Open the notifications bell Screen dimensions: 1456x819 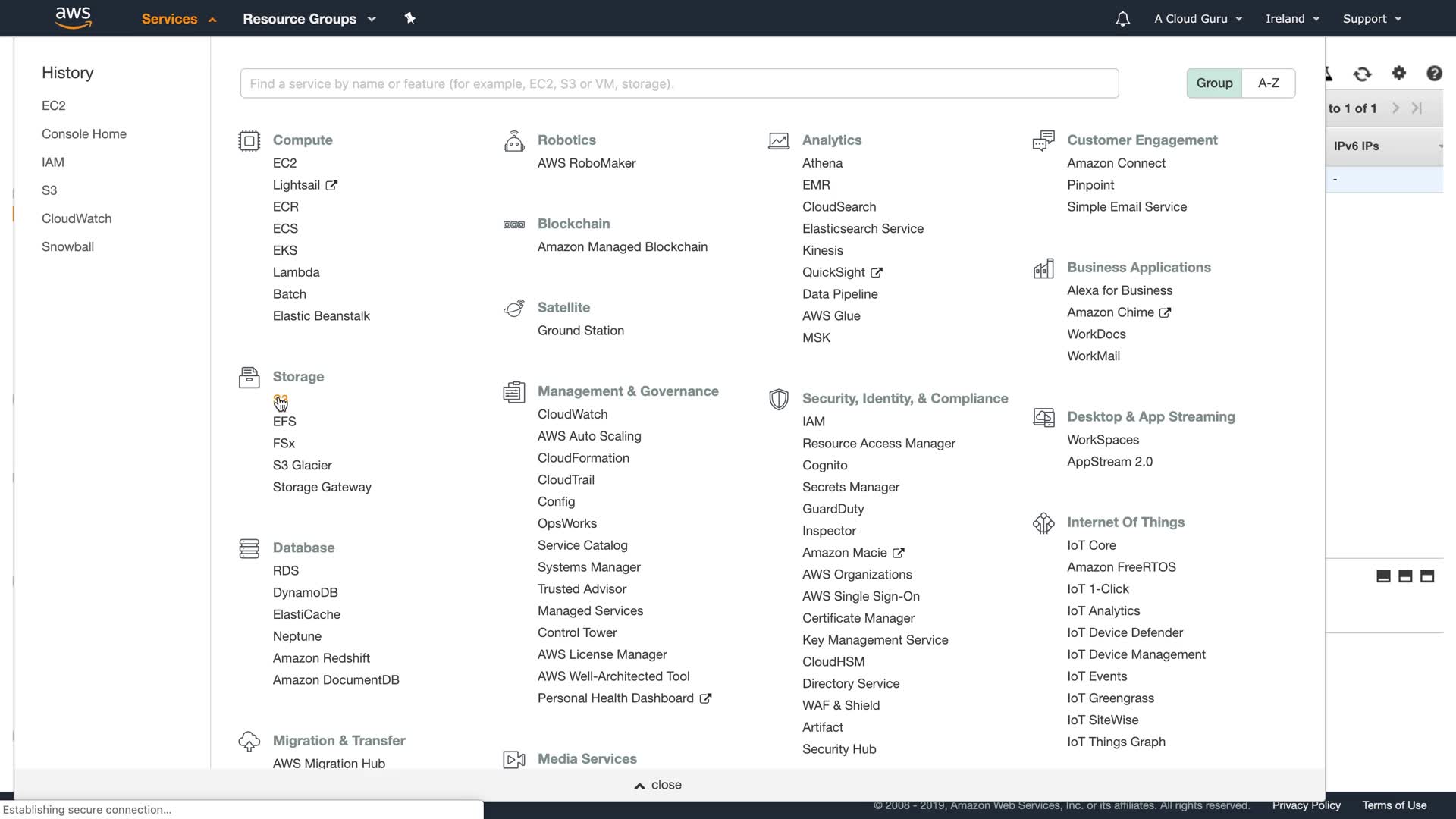1122,19
